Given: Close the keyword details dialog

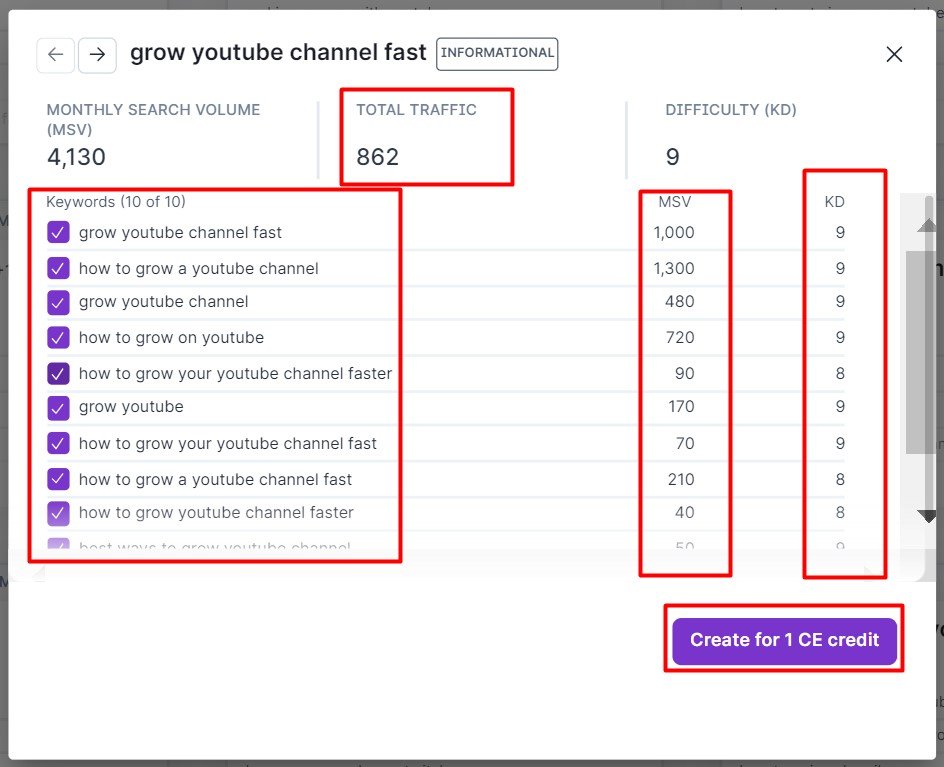Looking at the screenshot, I should click(x=894, y=55).
